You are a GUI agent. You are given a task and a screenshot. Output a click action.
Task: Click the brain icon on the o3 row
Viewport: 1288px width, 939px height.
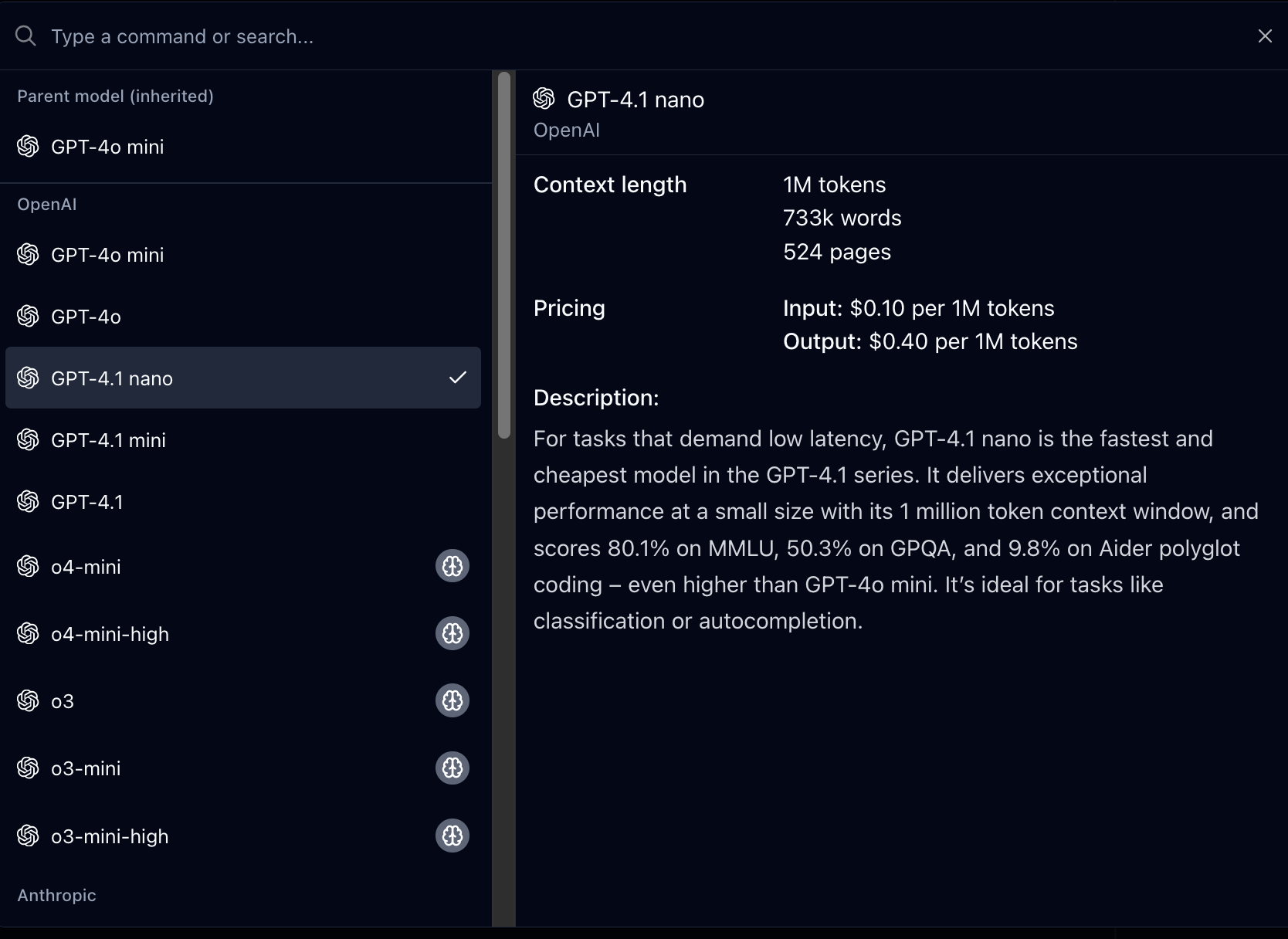452,700
